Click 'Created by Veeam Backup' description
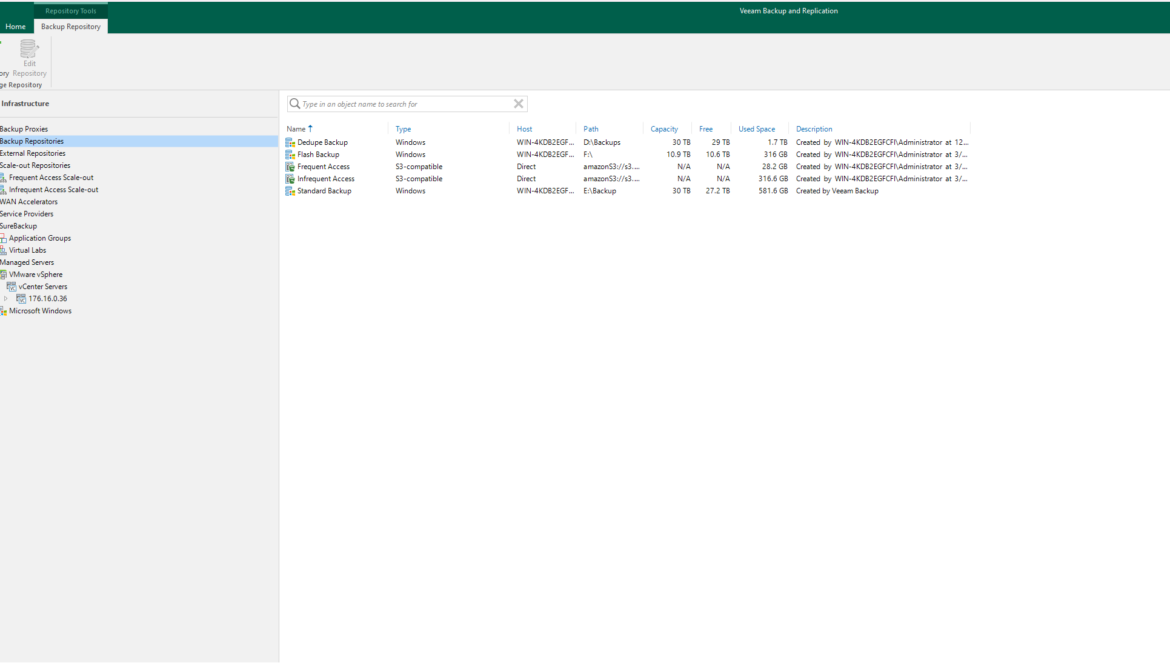Screen dimensions: 1170x663 coord(837,191)
